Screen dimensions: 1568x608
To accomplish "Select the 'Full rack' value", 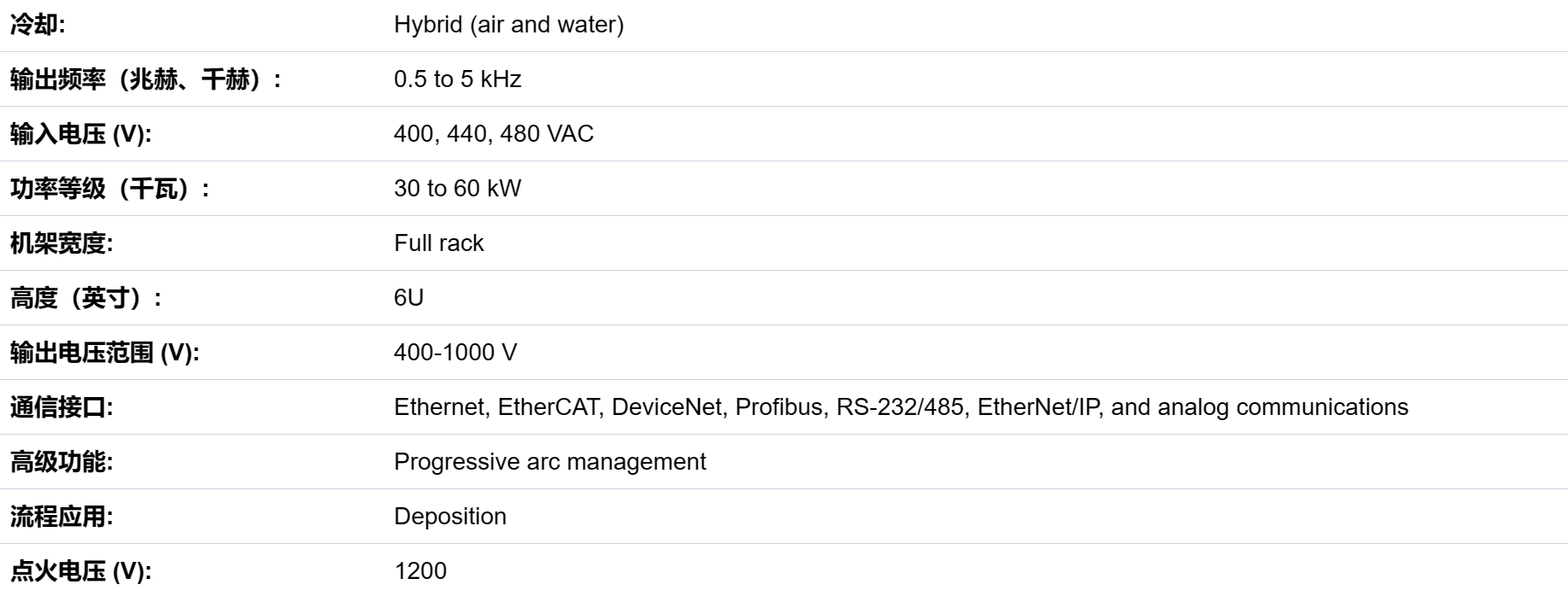I will point(438,243).
